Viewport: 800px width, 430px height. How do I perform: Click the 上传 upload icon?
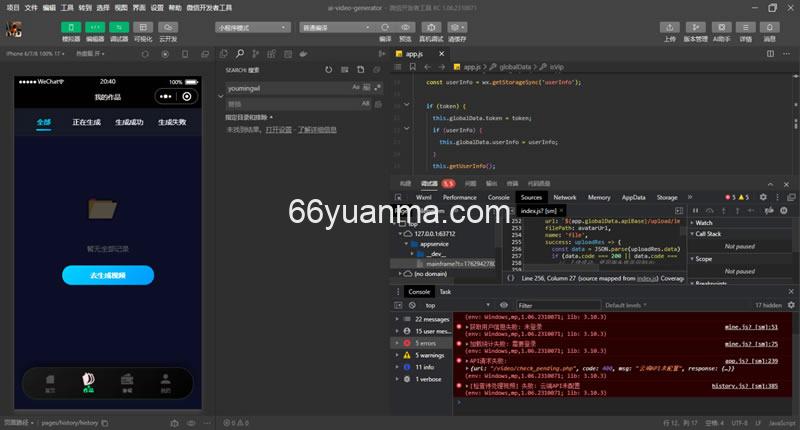point(669,27)
